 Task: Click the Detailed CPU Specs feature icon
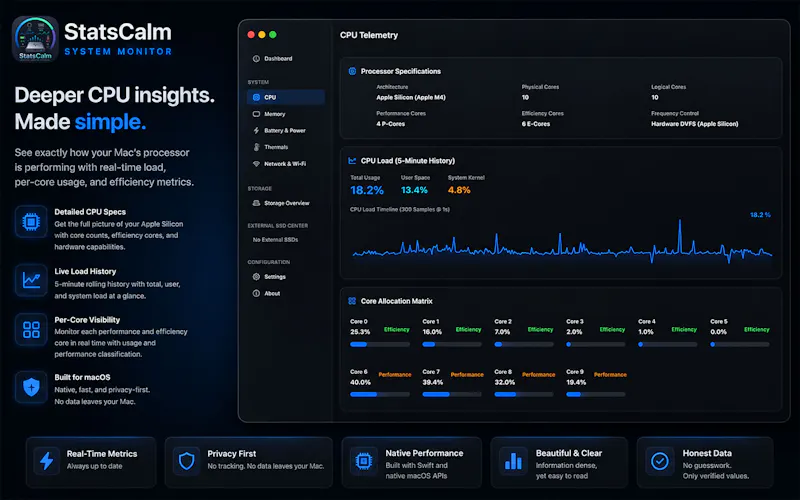tap(31, 221)
